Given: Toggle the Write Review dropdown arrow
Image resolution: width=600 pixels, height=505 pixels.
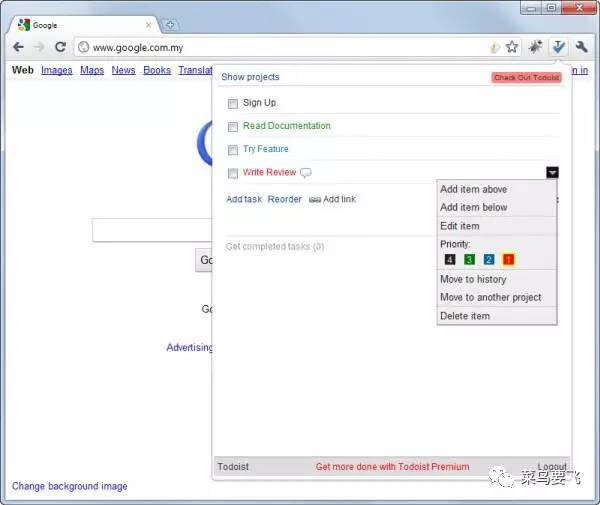Looking at the screenshot, I should [552, 173].
